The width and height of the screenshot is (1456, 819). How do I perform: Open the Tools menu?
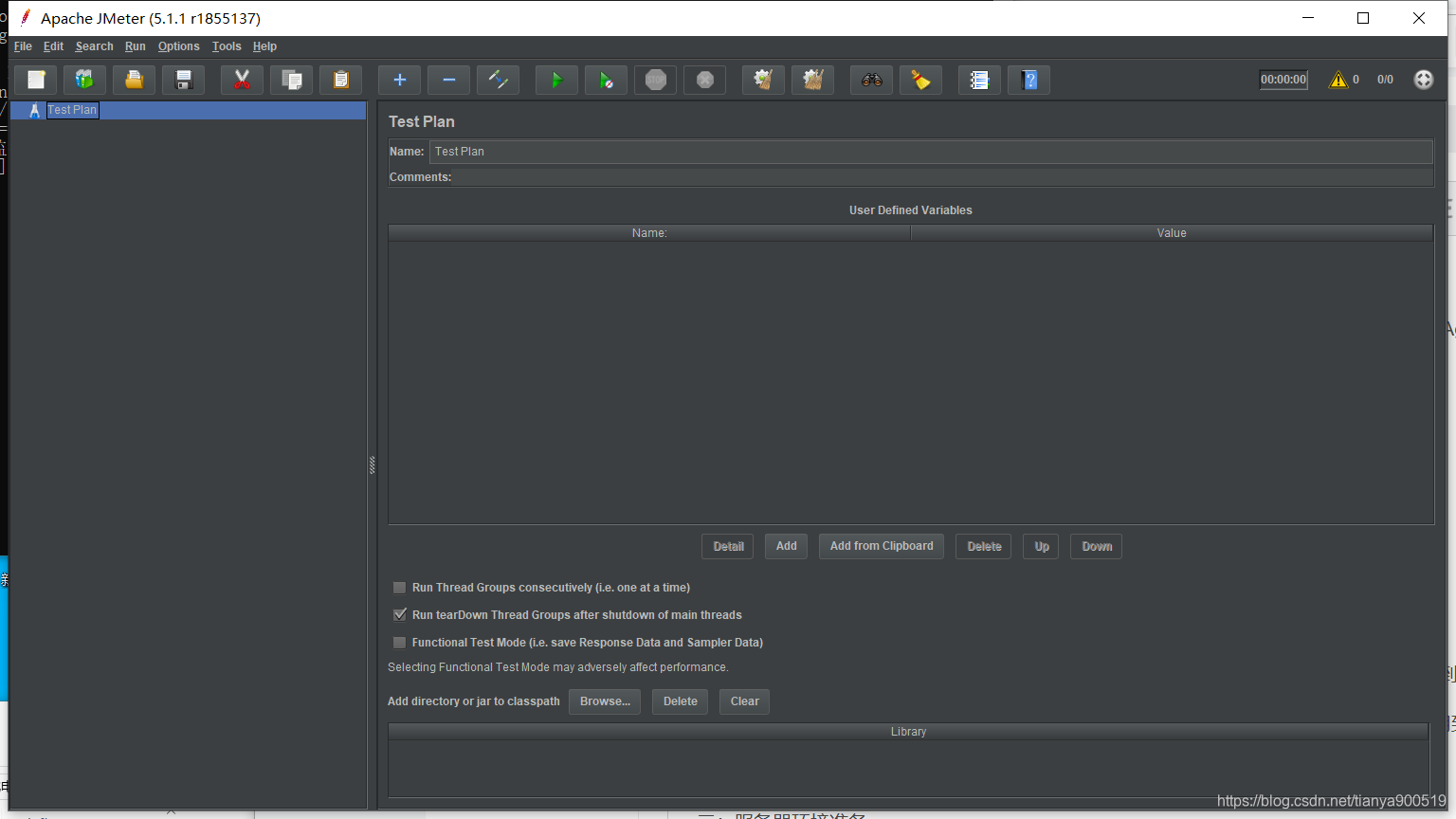pyautogui.click(x=227, y=46)
